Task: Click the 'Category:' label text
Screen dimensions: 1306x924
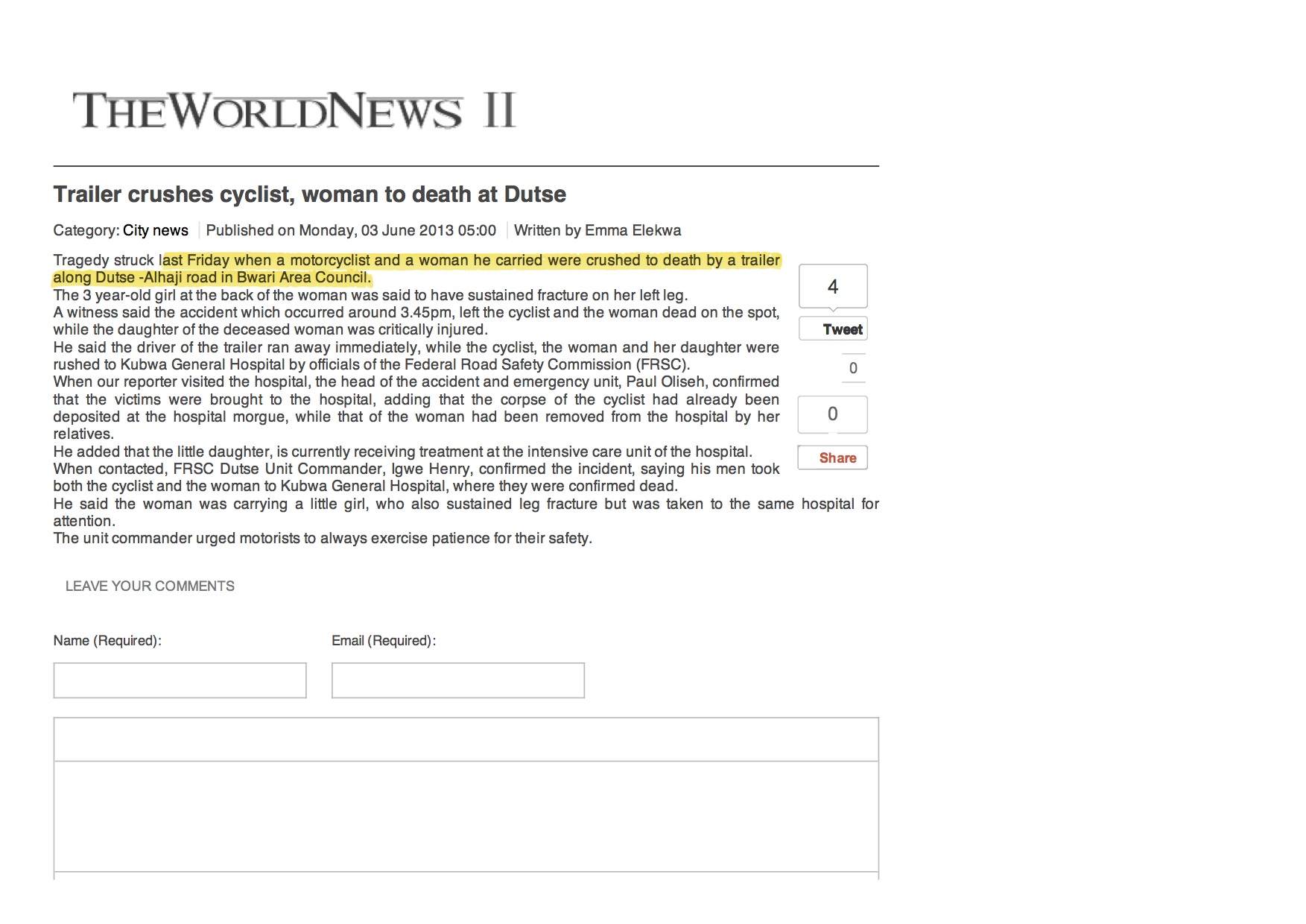Action: click(86, 230)
